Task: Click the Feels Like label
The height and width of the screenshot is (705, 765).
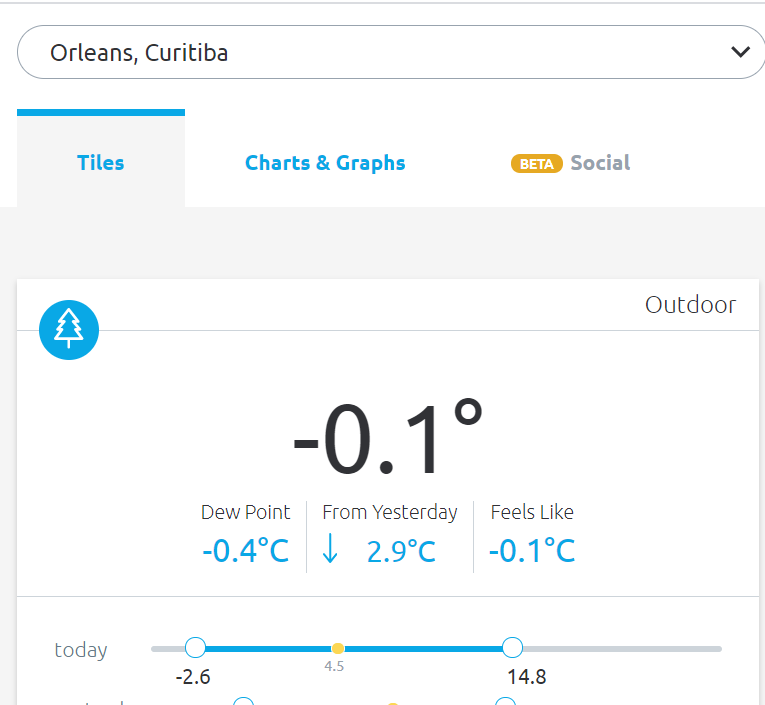Action: point(532,512)
